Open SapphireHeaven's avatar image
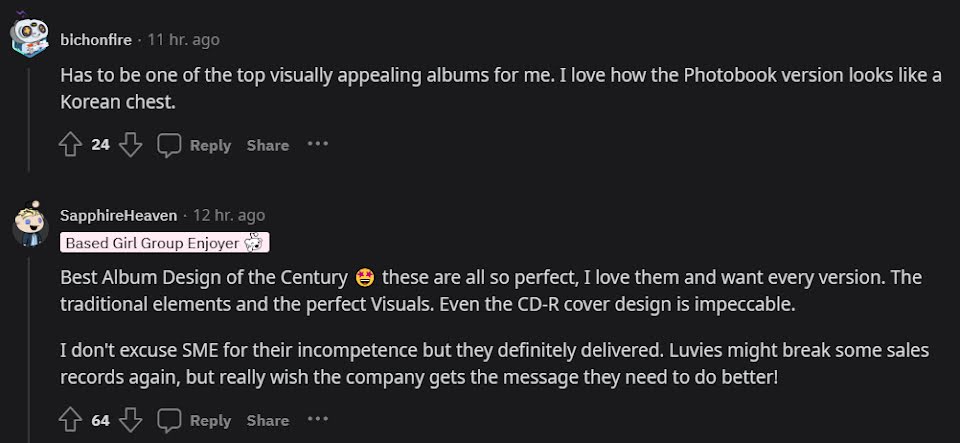This screenshot has width=960, height=443. (29, 223)
